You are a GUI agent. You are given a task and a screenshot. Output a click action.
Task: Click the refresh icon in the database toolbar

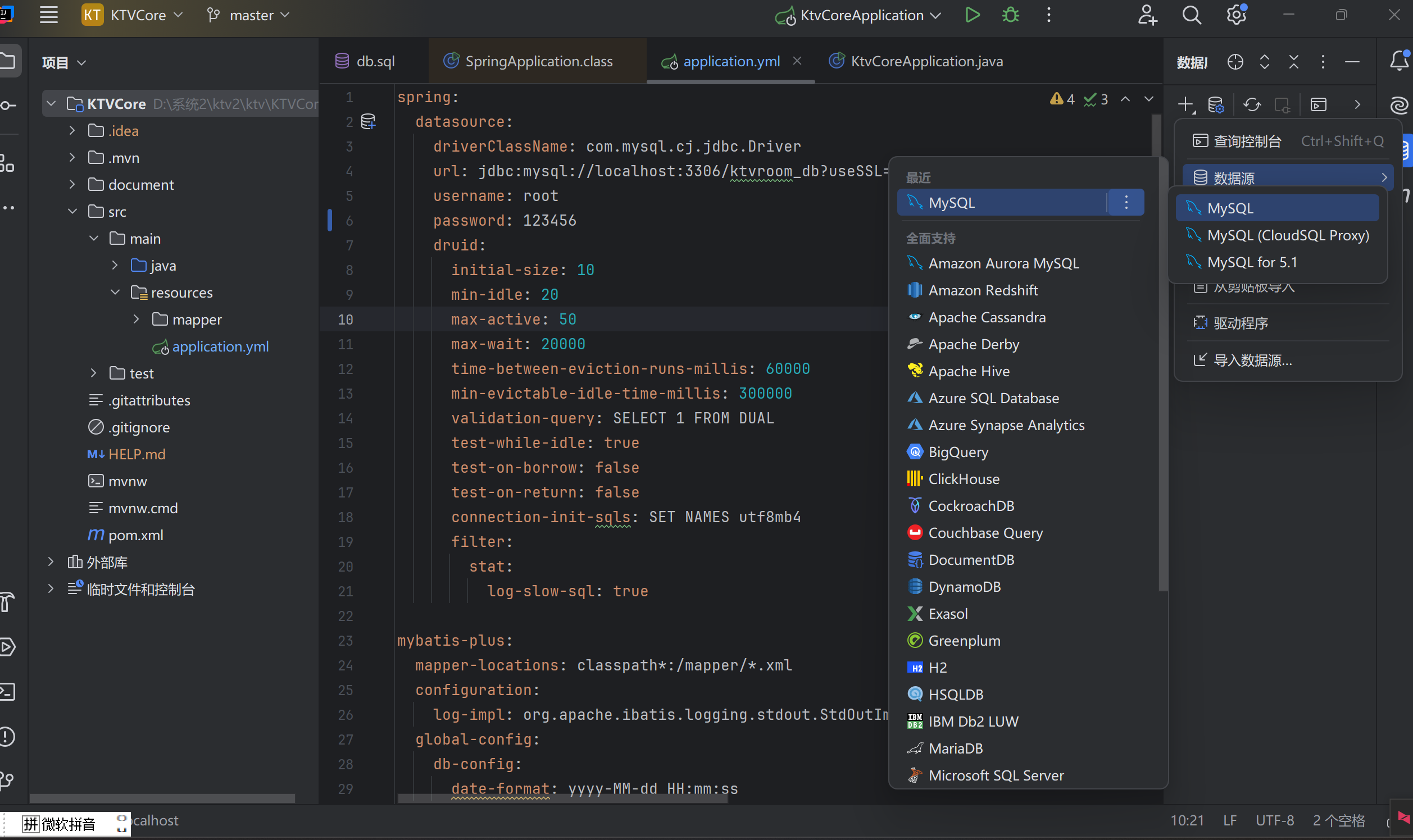click(1252, 104)
